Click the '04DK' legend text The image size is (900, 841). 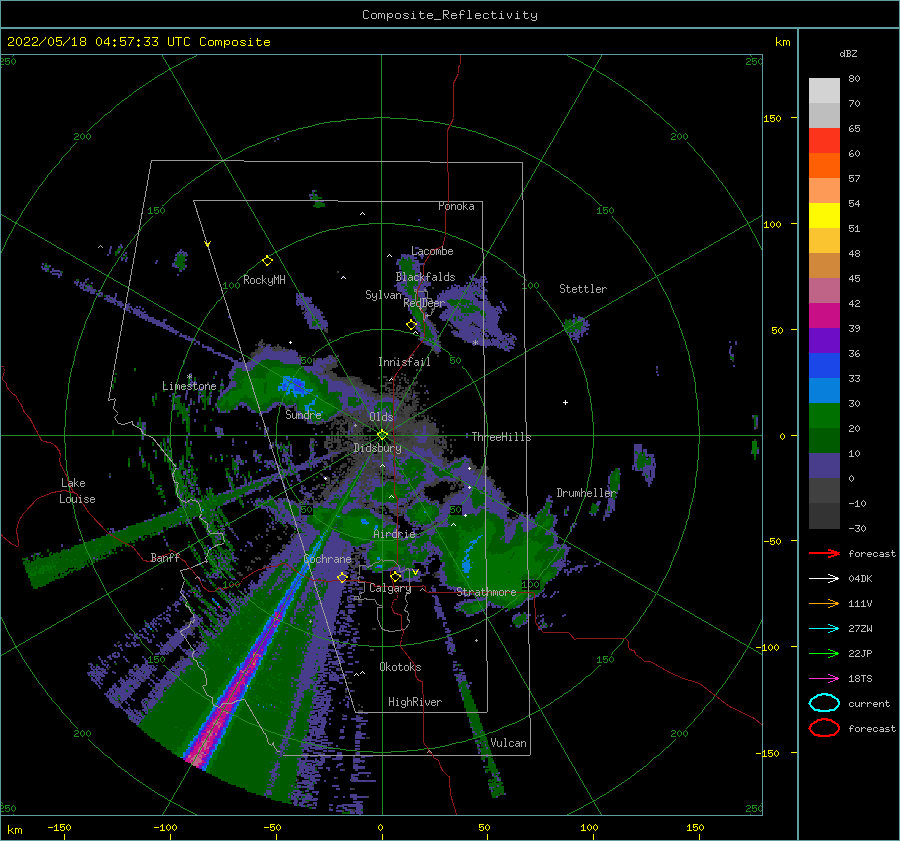click(860, 579)
